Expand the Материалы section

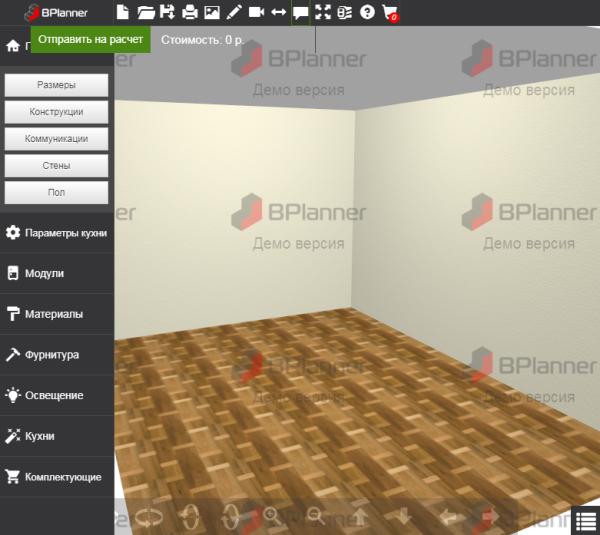(x=57, y=314)
